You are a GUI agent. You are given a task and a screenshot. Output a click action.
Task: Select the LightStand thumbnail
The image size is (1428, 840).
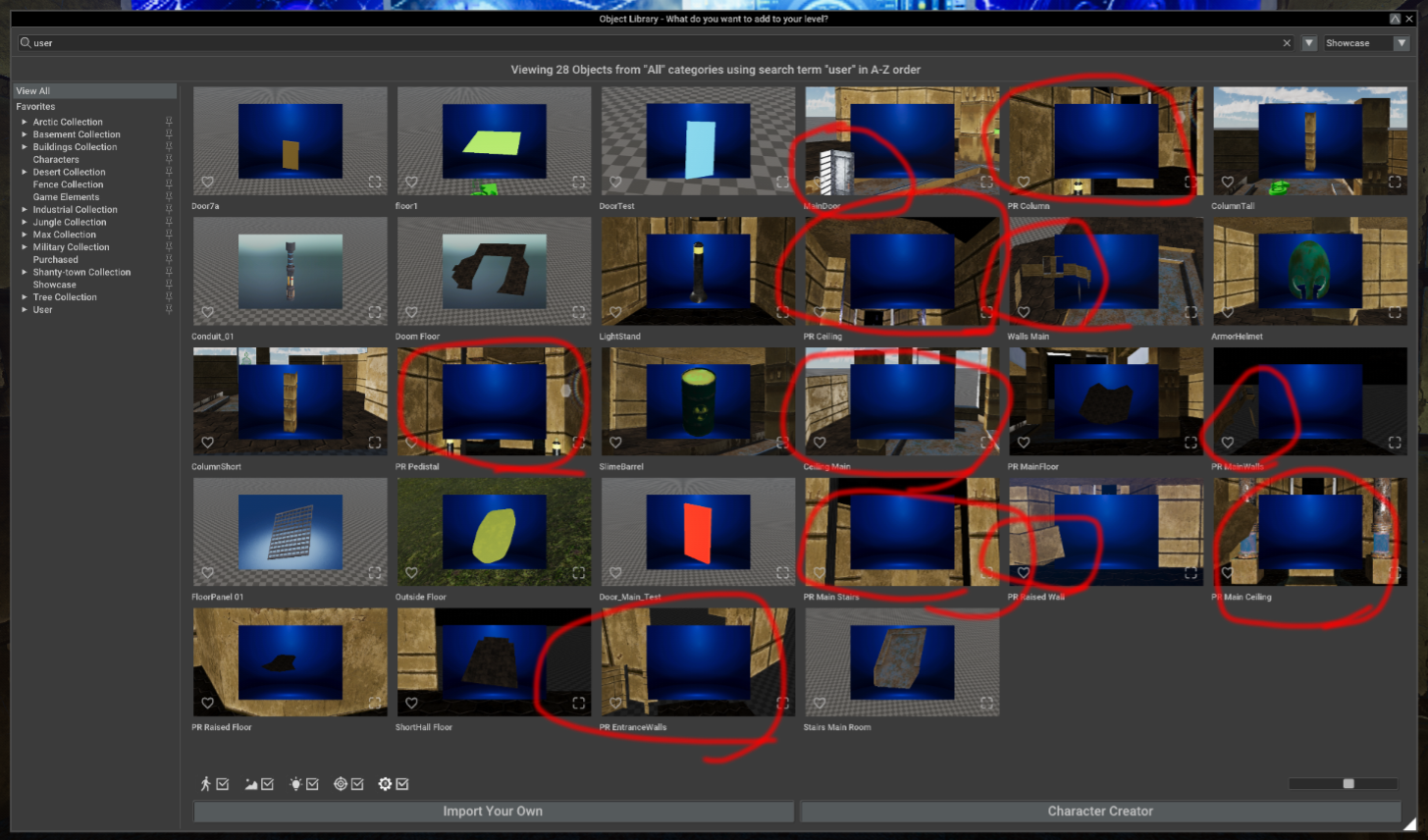(x=698, y=271)
